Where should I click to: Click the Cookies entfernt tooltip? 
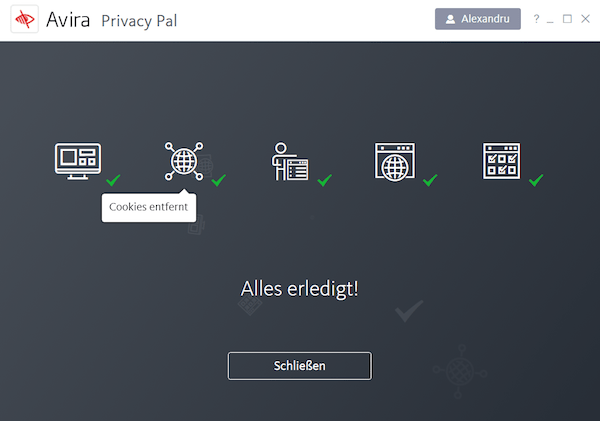tap(149, 207)
